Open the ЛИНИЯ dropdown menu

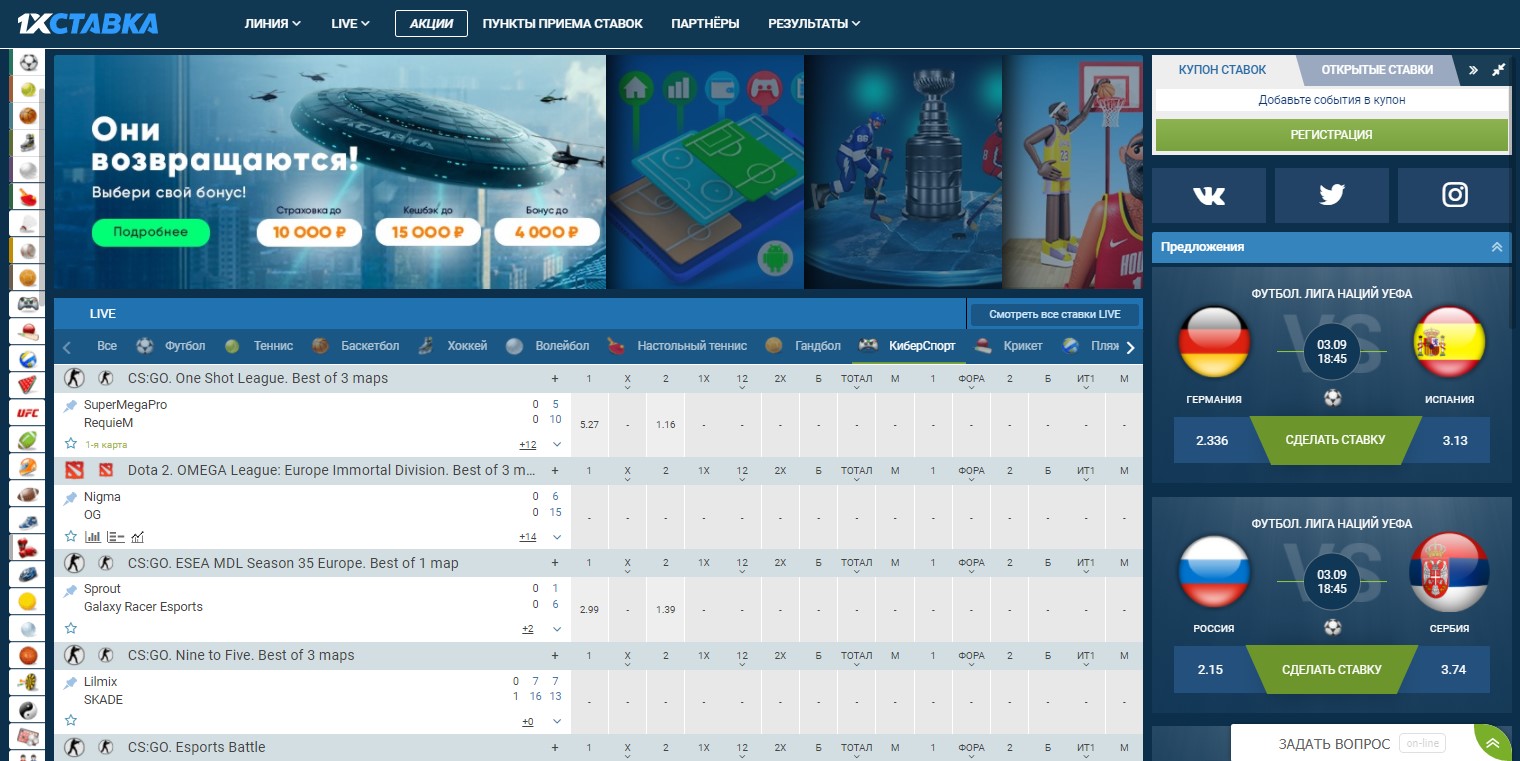point(272,23)
